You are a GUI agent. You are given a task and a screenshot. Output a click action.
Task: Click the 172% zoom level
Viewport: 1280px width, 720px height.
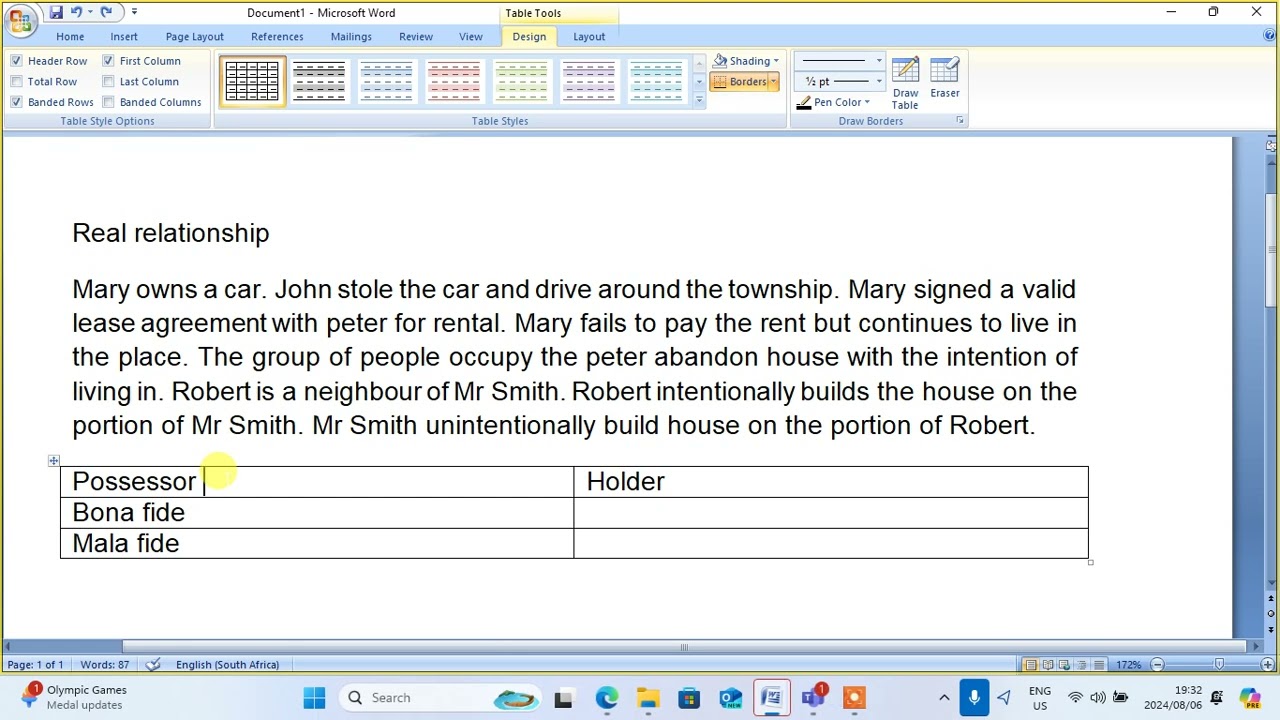[x=1129, y=664]
